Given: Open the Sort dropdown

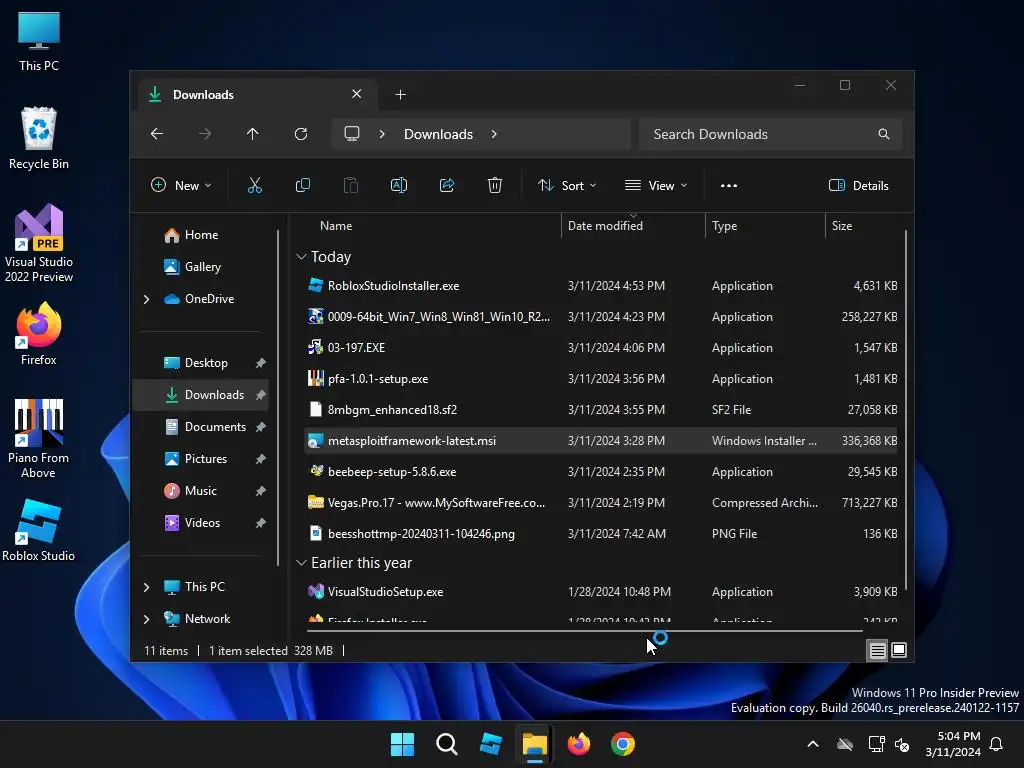Looking at the screenshot, I should click(x=567, y=185).
